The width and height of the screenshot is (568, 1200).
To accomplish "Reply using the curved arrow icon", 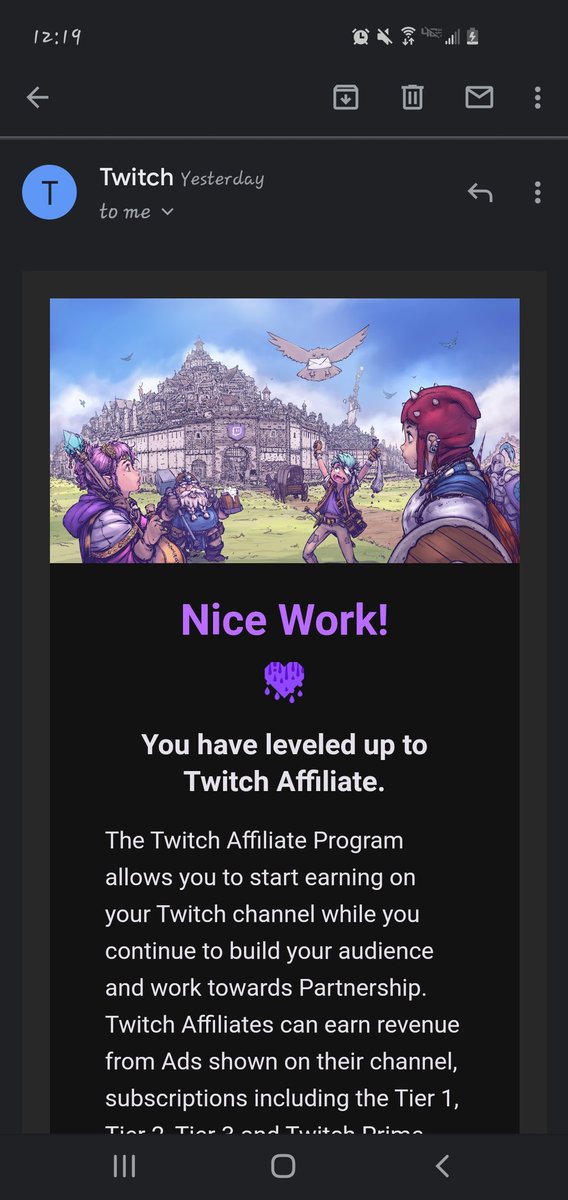I will (x=480, y=192).
